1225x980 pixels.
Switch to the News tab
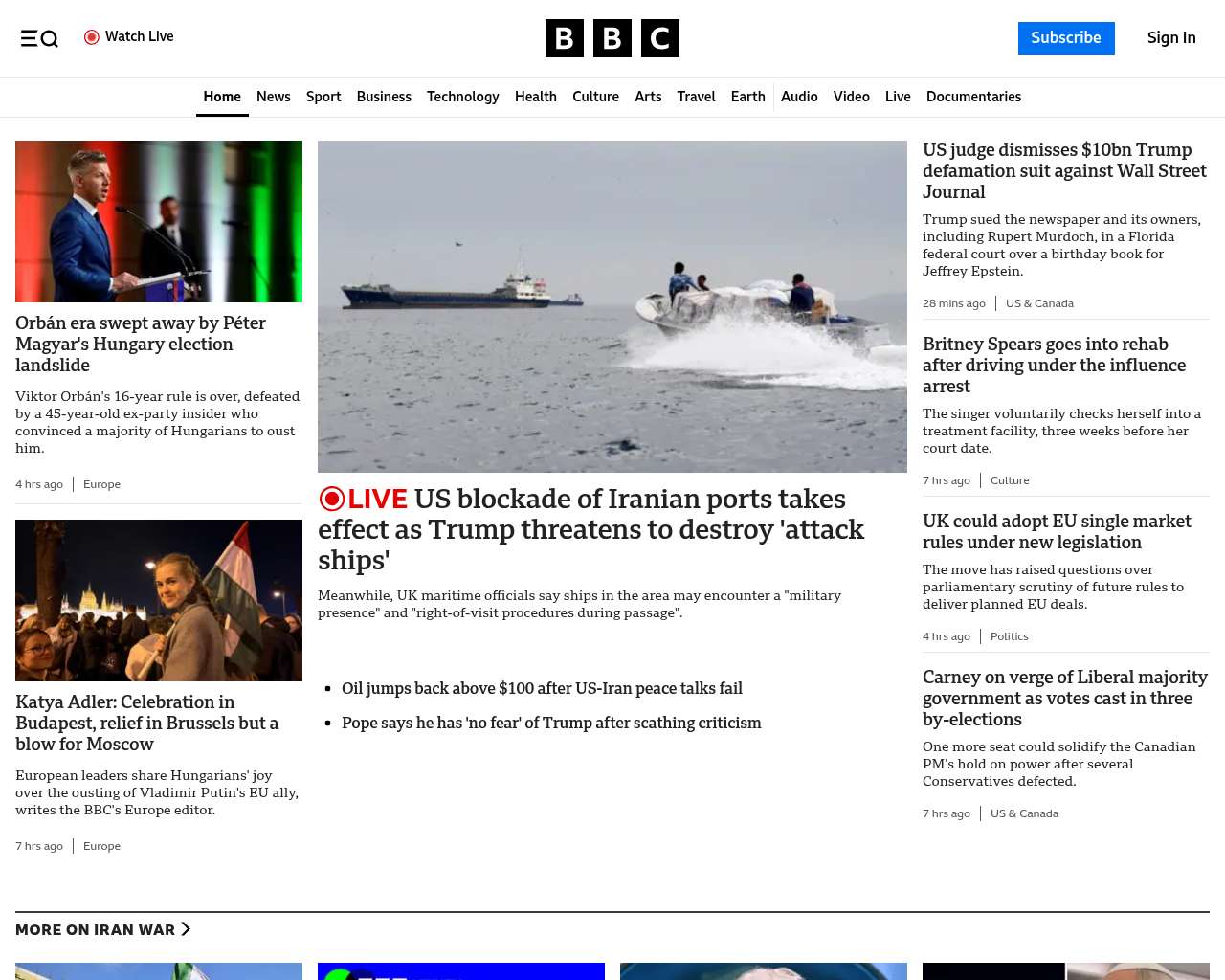[273, 97]
